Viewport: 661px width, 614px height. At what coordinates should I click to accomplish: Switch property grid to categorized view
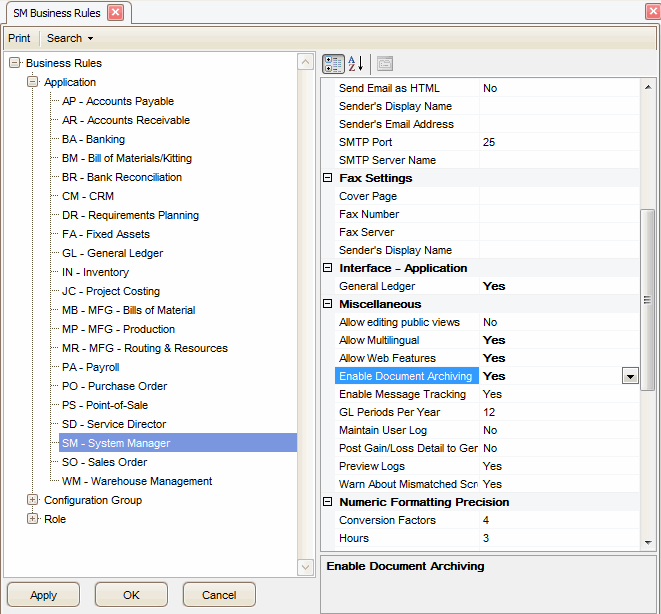pos(333,64)
